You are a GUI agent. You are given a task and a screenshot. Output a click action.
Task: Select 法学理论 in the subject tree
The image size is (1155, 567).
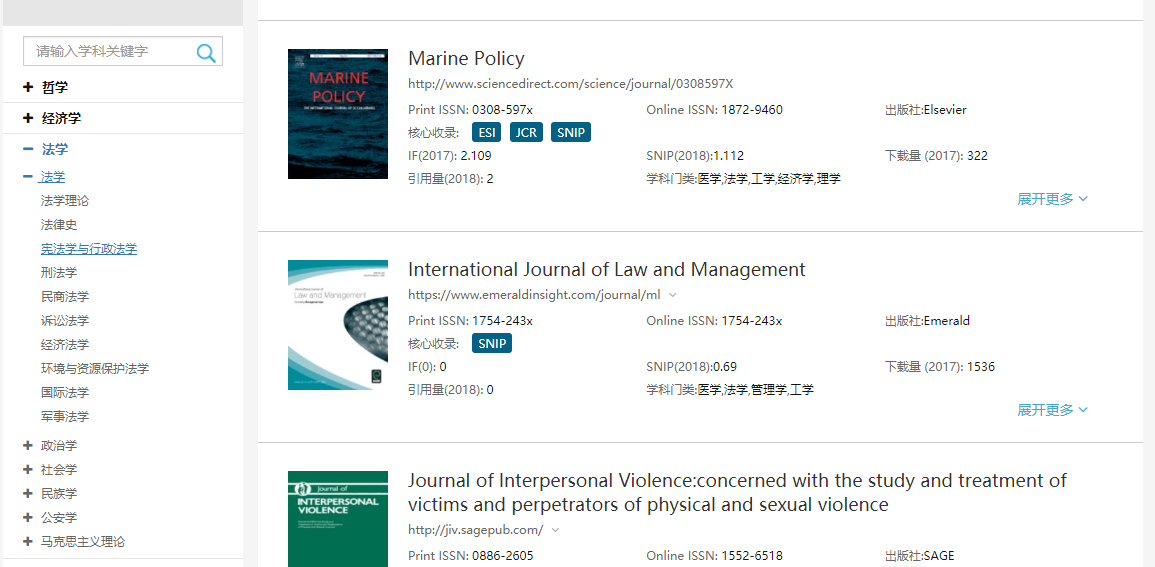coord(65,200)
